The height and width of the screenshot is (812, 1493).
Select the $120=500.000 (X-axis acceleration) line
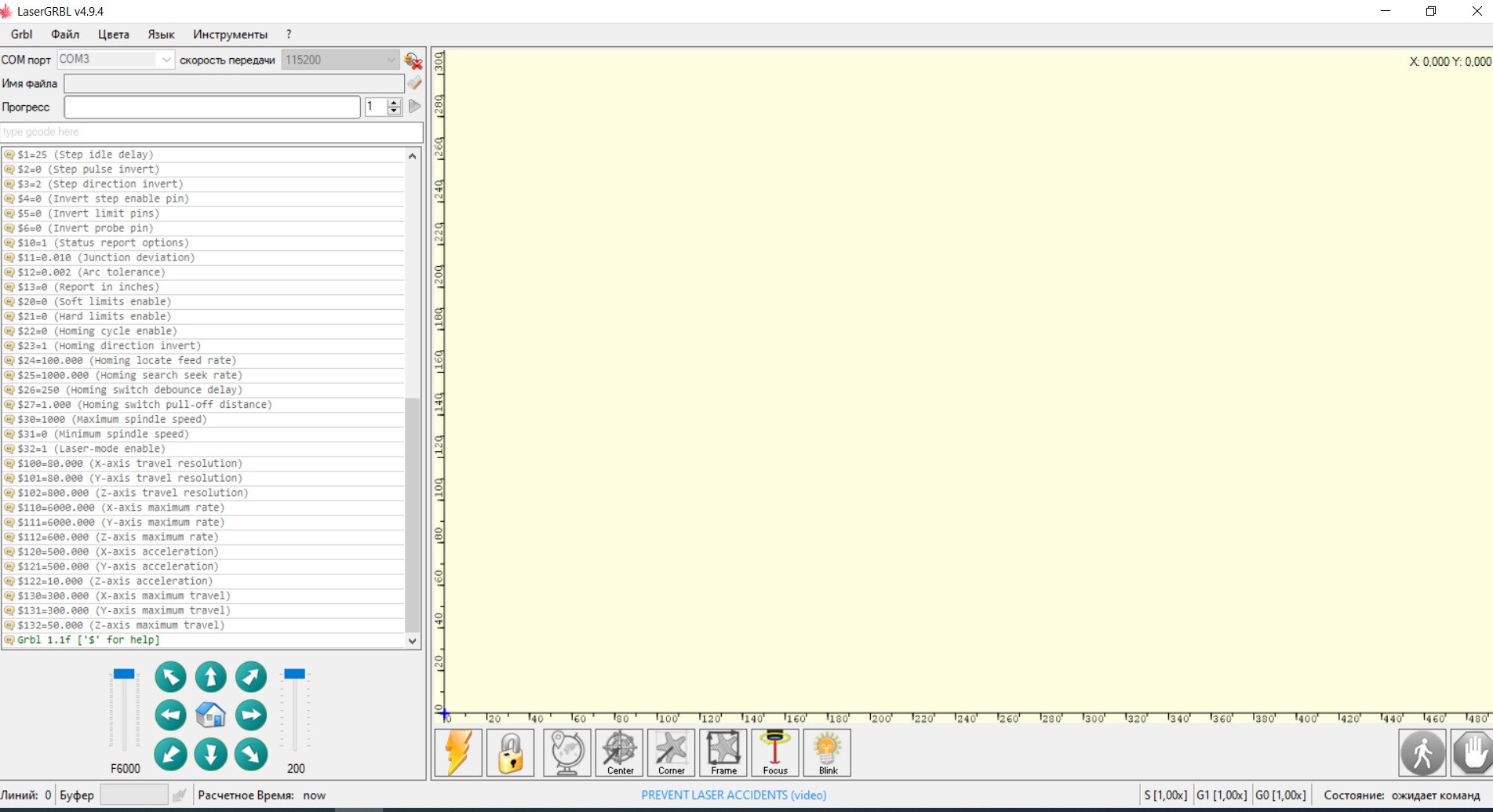(x=203, y=552)
